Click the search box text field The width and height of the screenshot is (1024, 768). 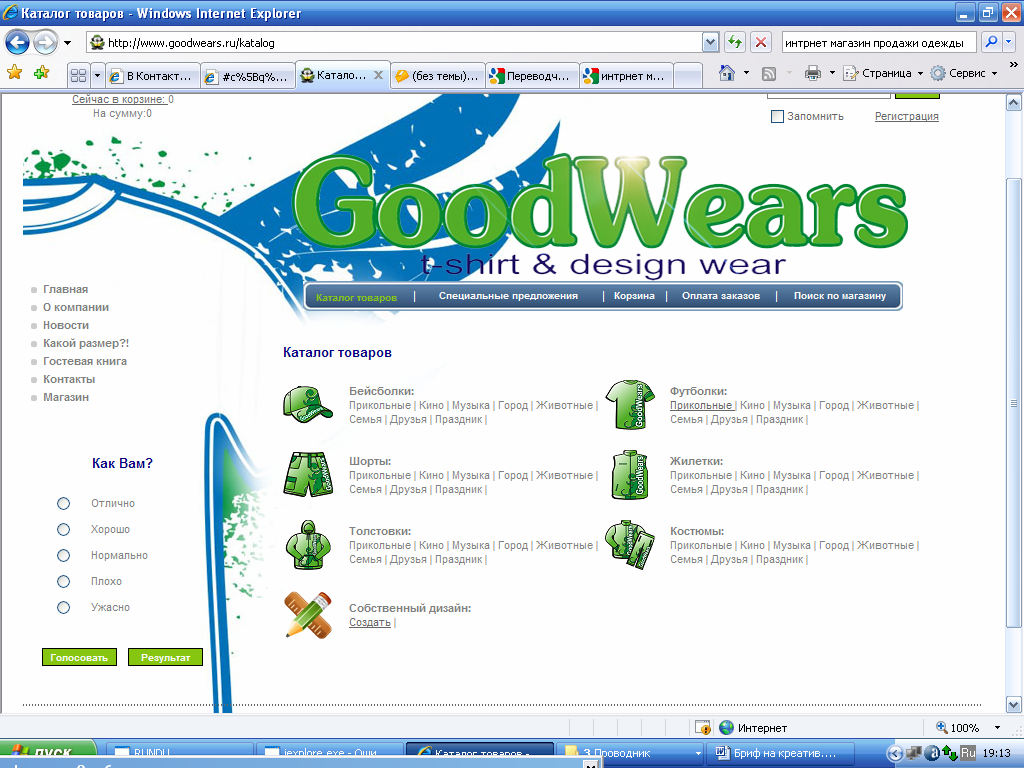click(x=879, y=42)
